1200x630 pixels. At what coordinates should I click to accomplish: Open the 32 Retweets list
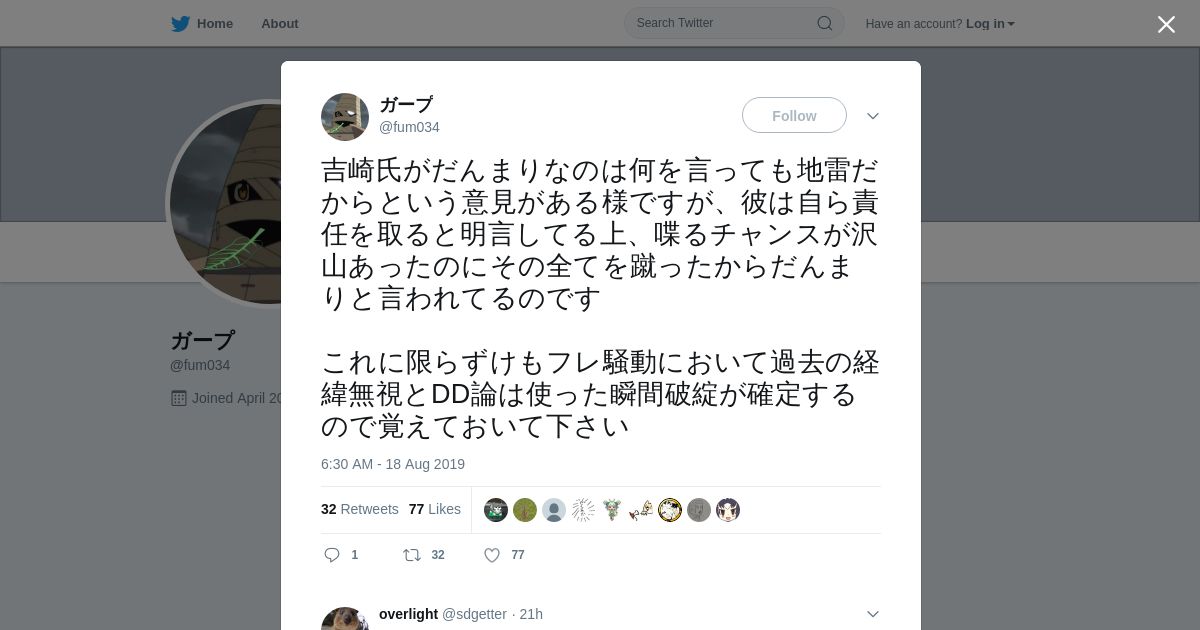pos(360,509)
